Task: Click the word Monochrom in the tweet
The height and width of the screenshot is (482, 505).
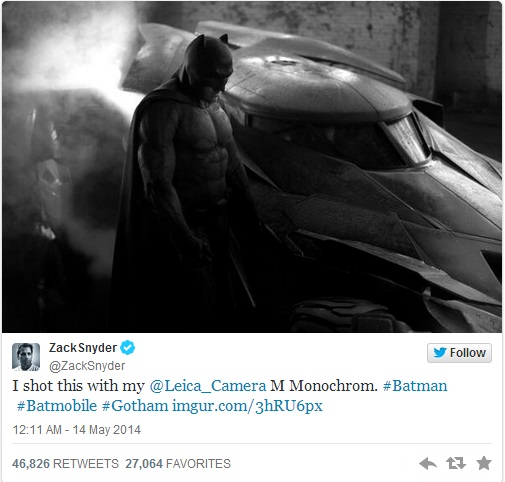Action: point(333,386)
